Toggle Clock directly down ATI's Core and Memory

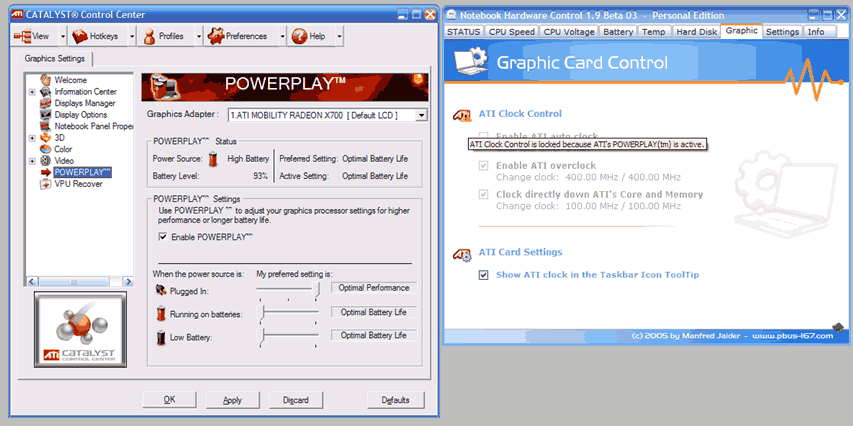click(x=484, y=194)
